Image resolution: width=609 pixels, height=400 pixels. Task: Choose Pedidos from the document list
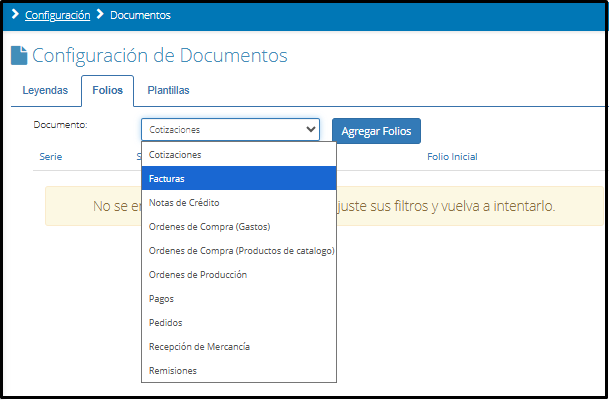click(165, 323)
